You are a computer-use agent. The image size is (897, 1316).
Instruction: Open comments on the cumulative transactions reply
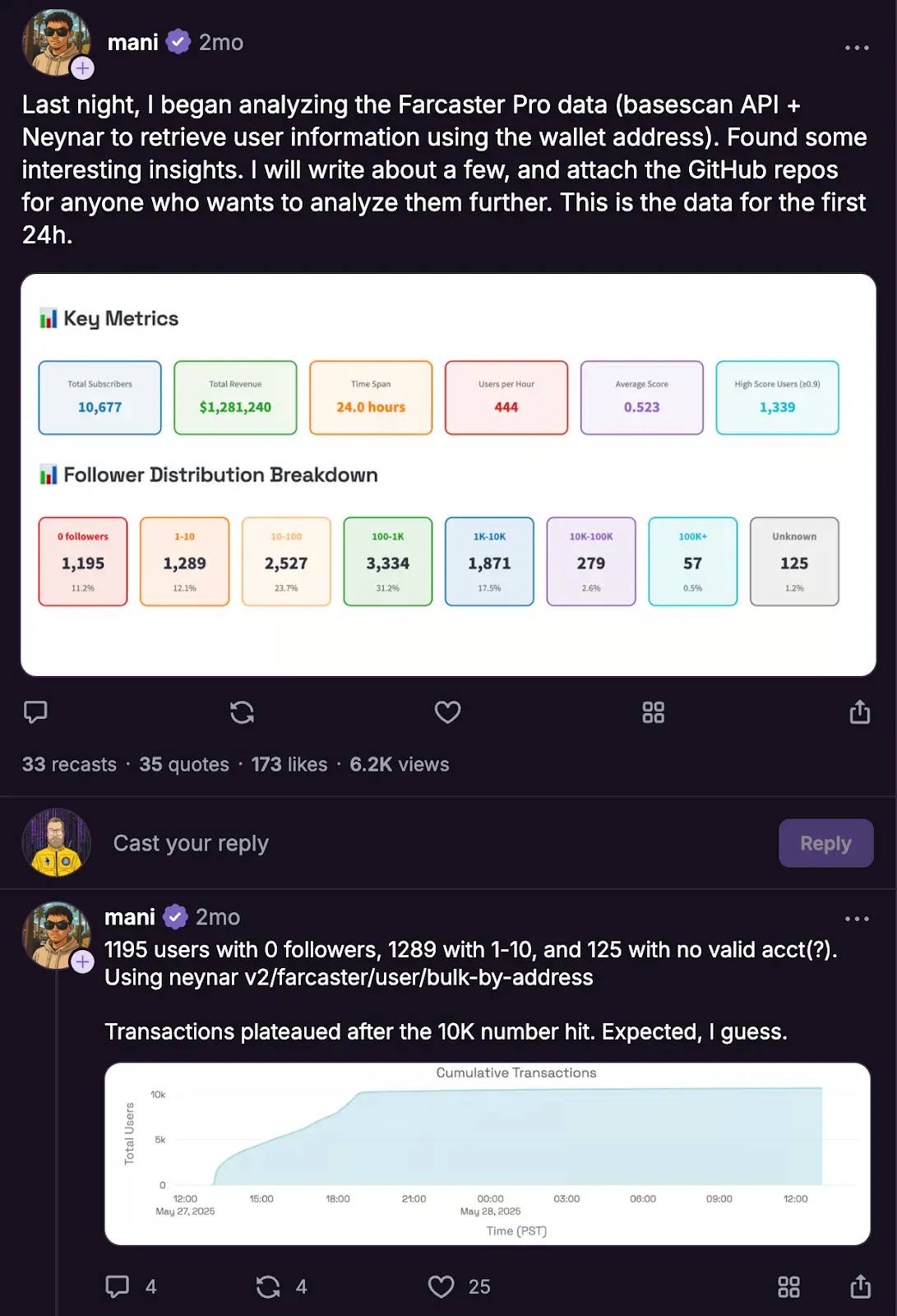tap(118, 1286)
